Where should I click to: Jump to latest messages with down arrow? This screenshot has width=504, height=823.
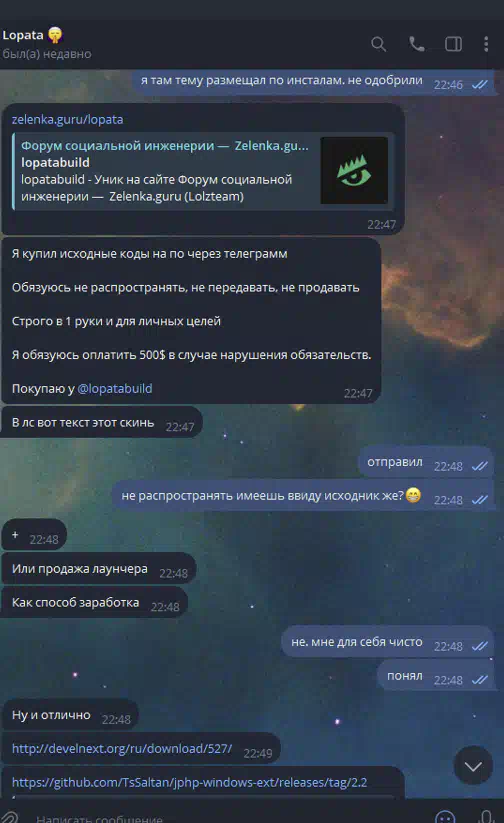[473, 766]
